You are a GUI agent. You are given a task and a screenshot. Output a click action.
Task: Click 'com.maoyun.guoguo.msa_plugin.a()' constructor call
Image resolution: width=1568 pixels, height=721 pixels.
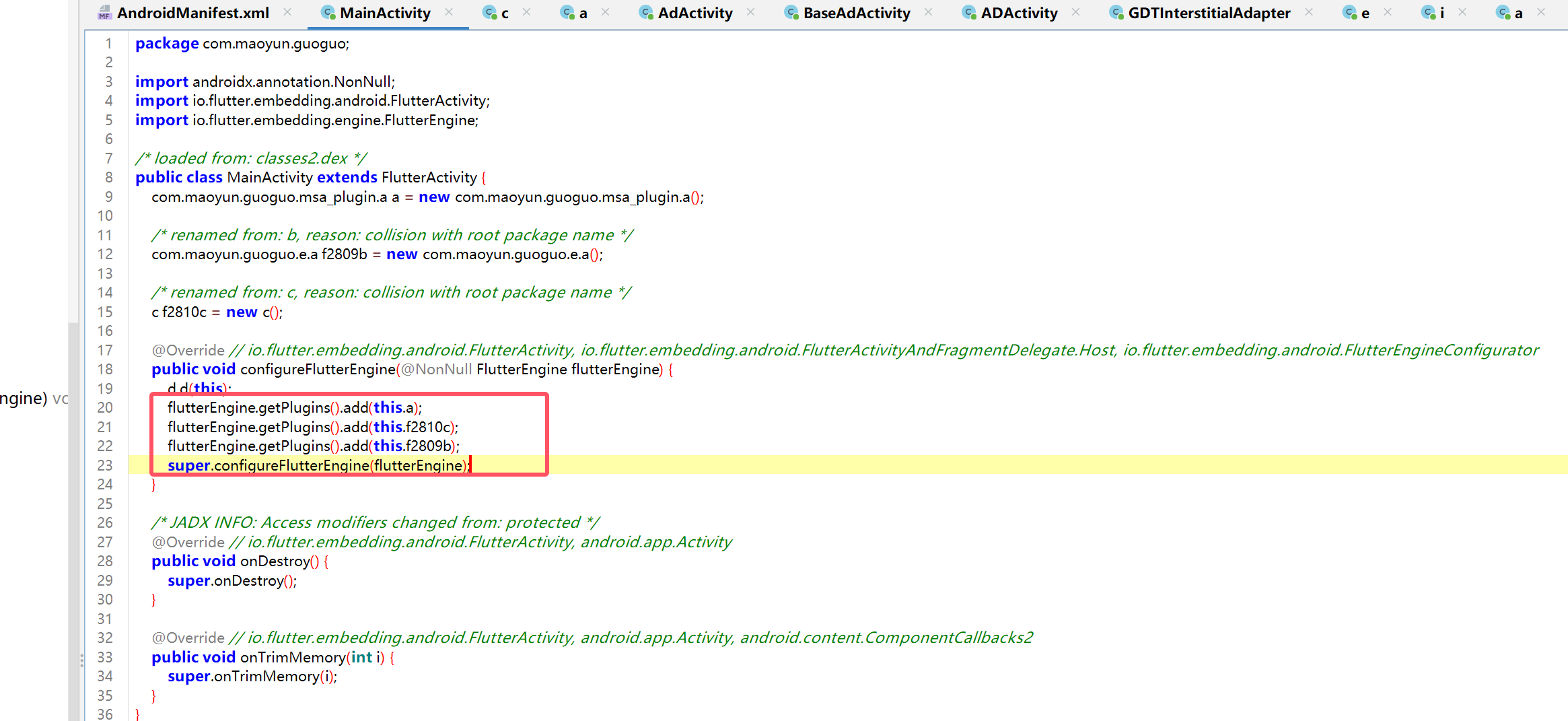point(578,197)
